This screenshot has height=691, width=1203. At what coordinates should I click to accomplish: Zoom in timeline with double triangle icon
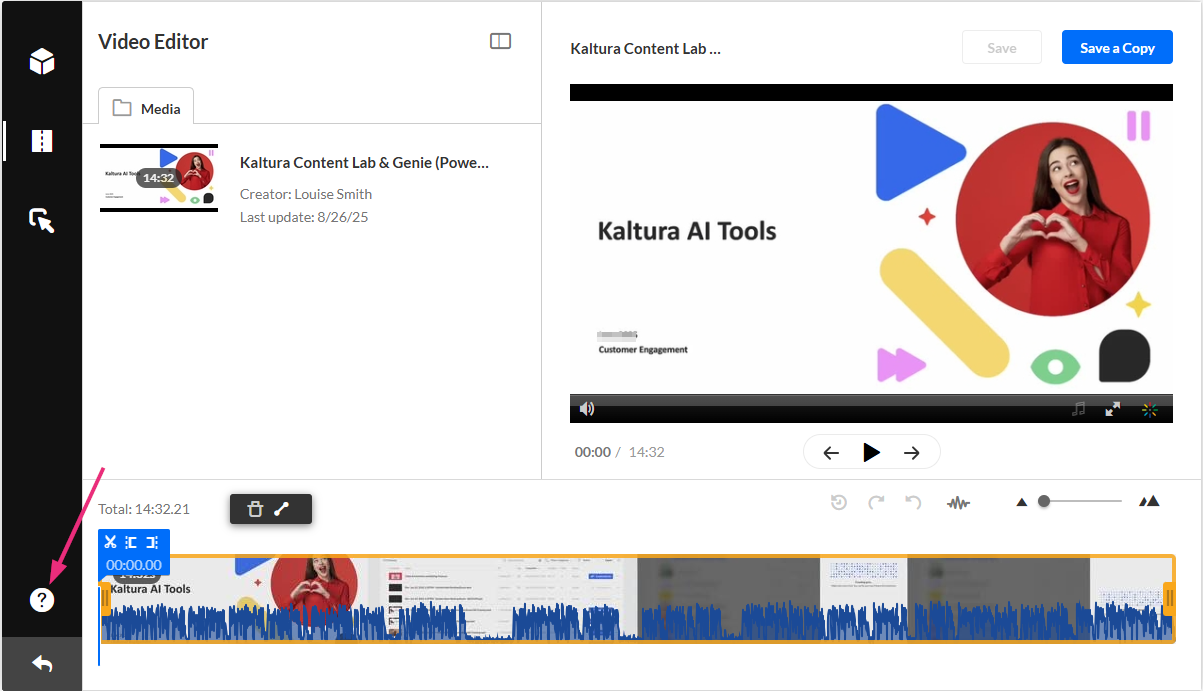coord(1149,501)
